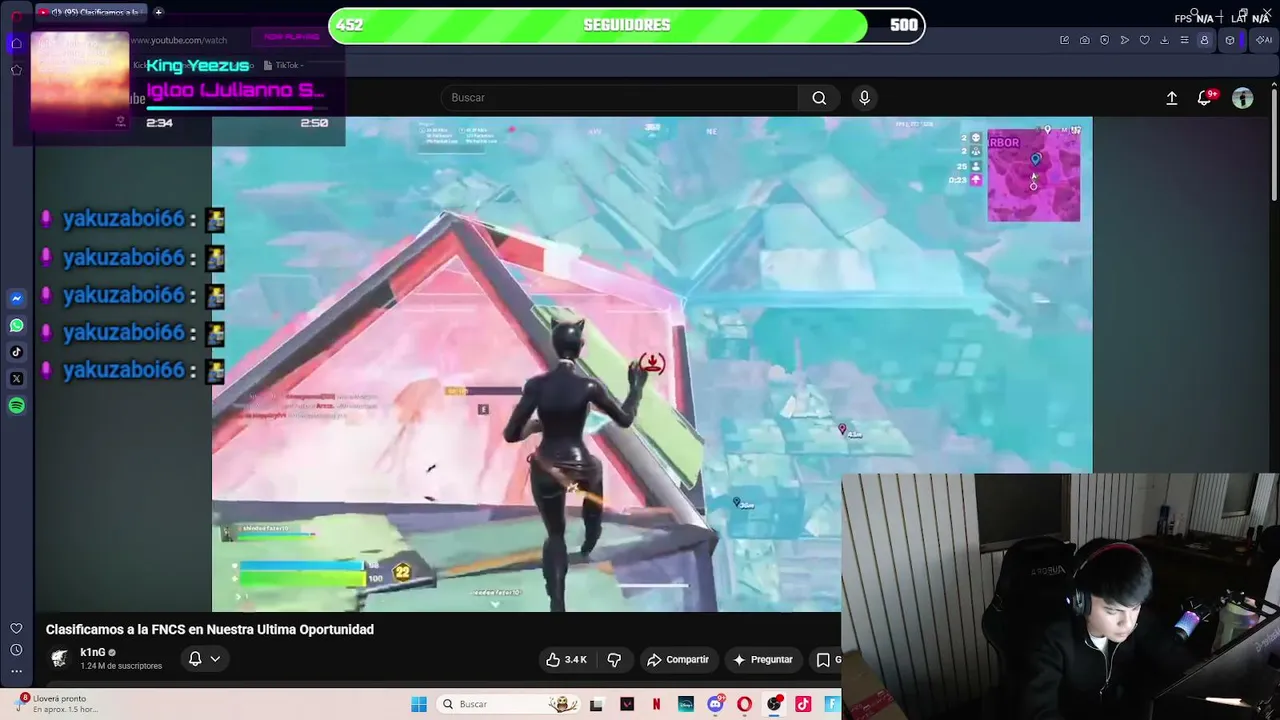Open the k1nG channel avatar
The image size is (1280, 720).
(x=60, y=658)
